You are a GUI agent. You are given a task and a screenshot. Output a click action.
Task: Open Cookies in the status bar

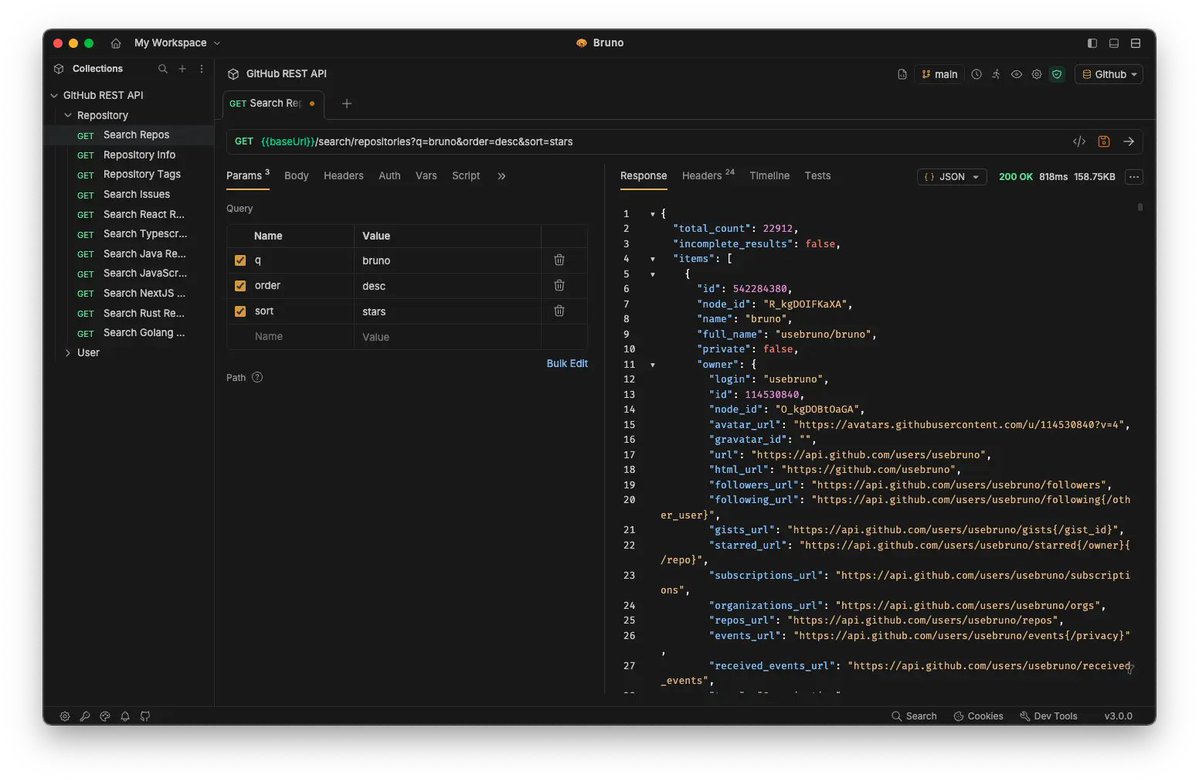pos(978,716)
